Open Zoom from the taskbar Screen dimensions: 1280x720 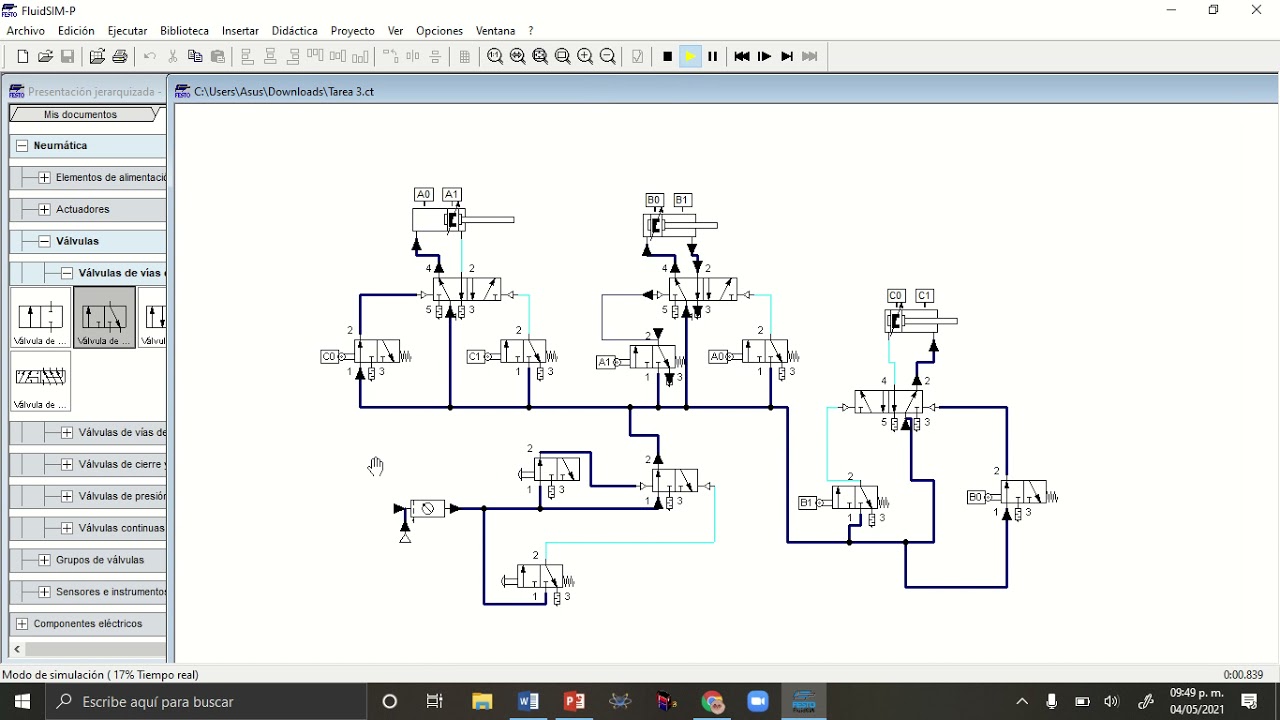(758, 702)
